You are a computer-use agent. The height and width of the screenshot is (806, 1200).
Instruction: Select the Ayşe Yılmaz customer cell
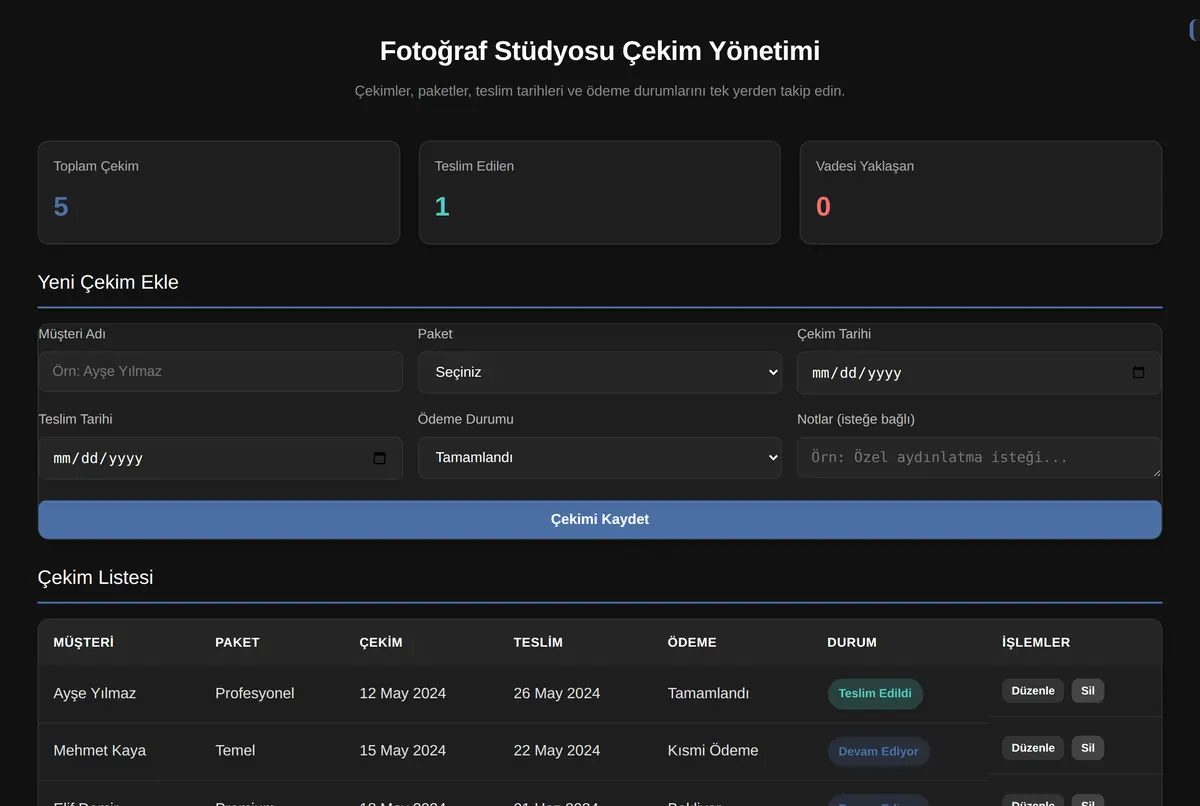pyautogui.click(x=95, y=693)
